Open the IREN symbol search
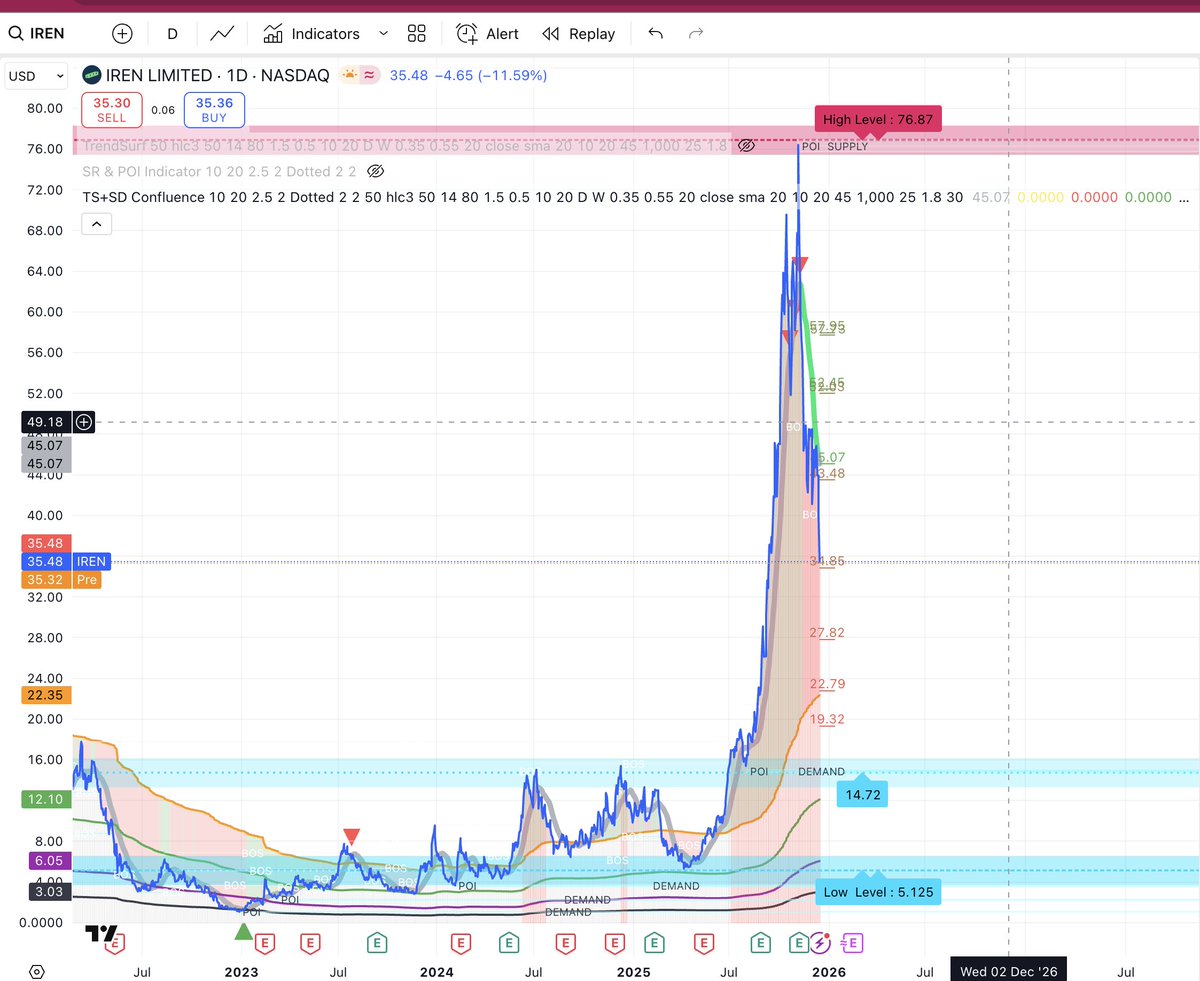 tap(38, 33)
